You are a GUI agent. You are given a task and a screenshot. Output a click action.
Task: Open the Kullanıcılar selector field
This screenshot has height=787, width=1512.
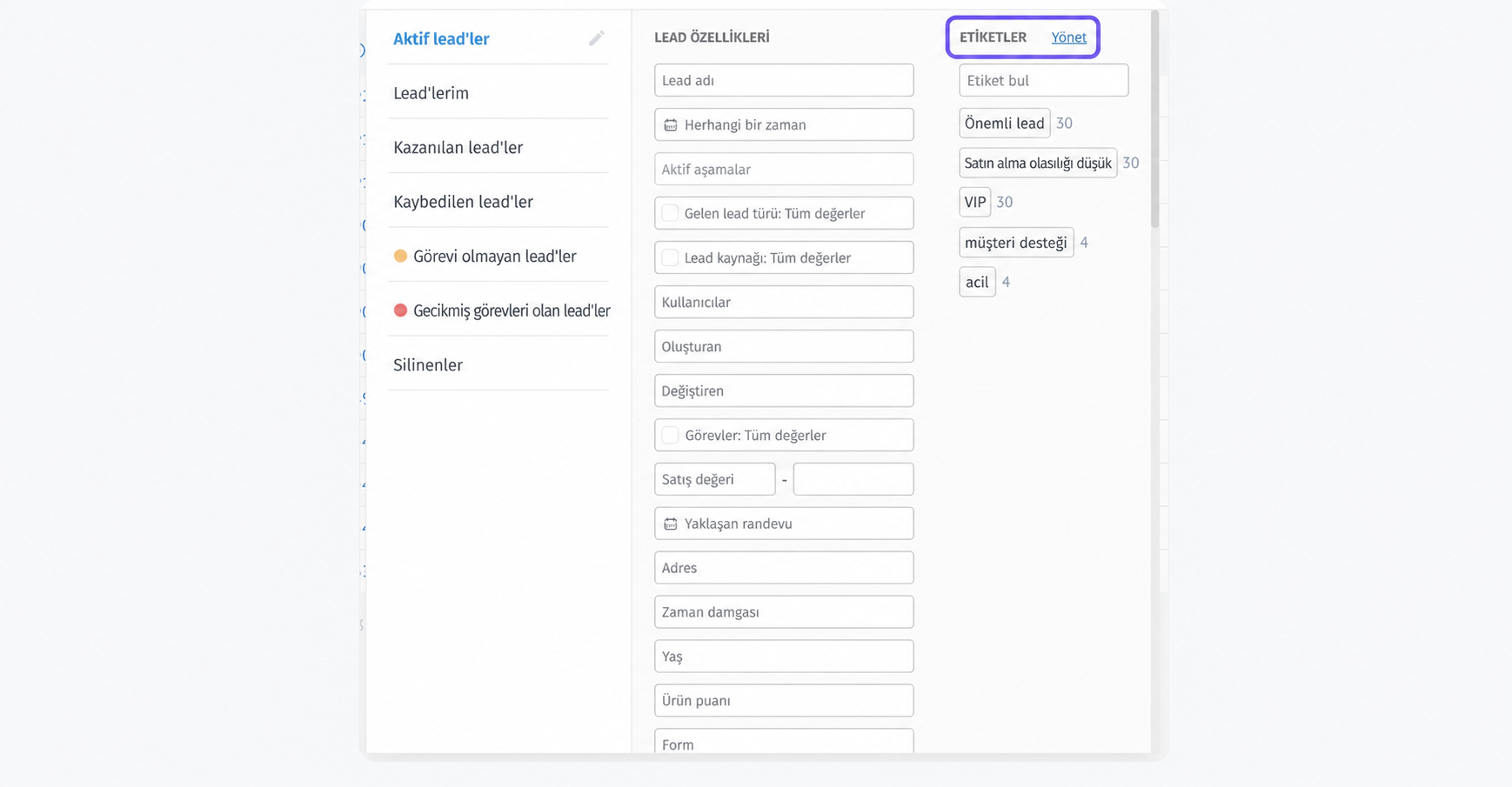pos(784,302)
